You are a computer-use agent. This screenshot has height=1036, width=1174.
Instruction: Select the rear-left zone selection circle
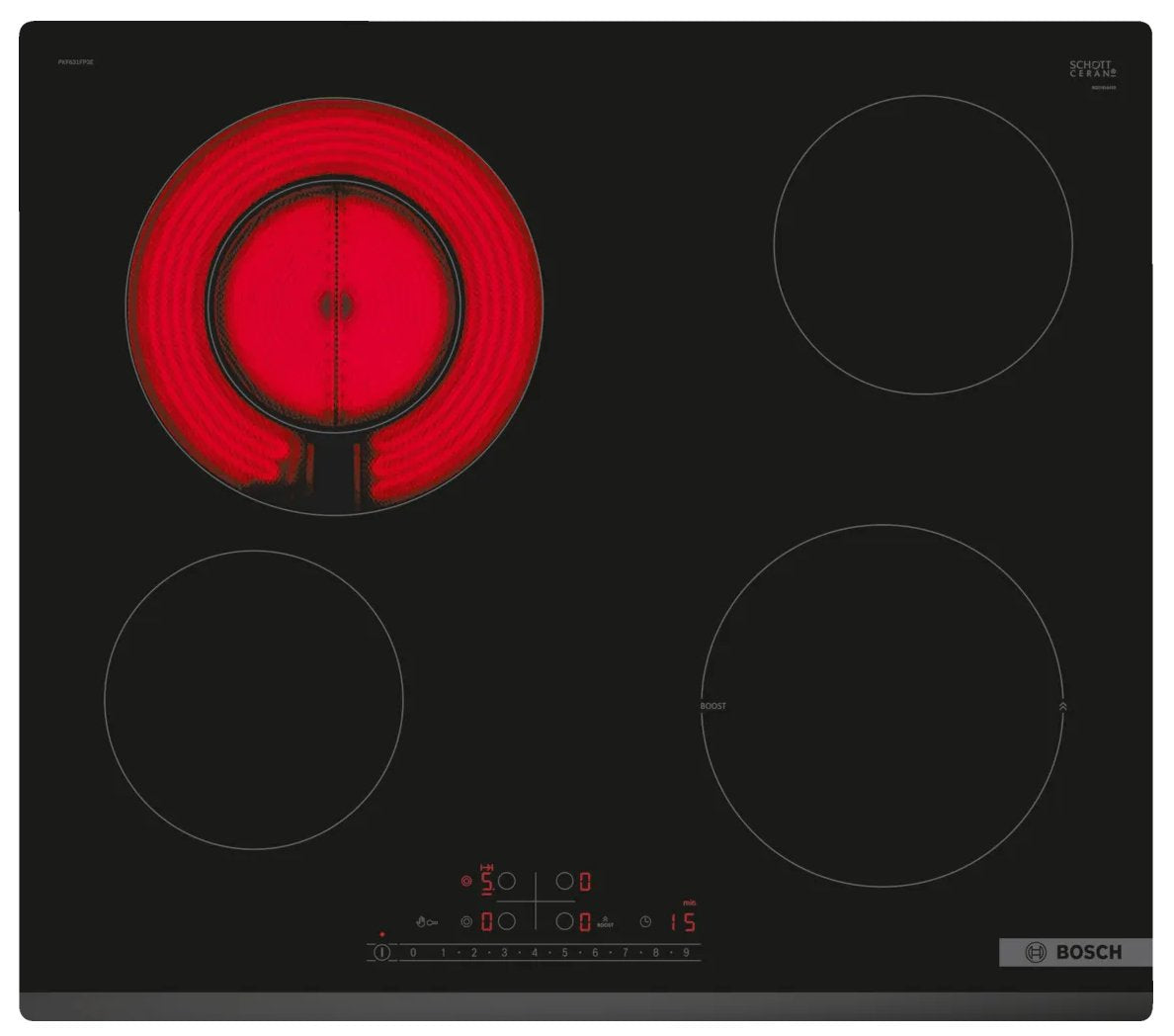pyautogui.click(x=508, y=881)
